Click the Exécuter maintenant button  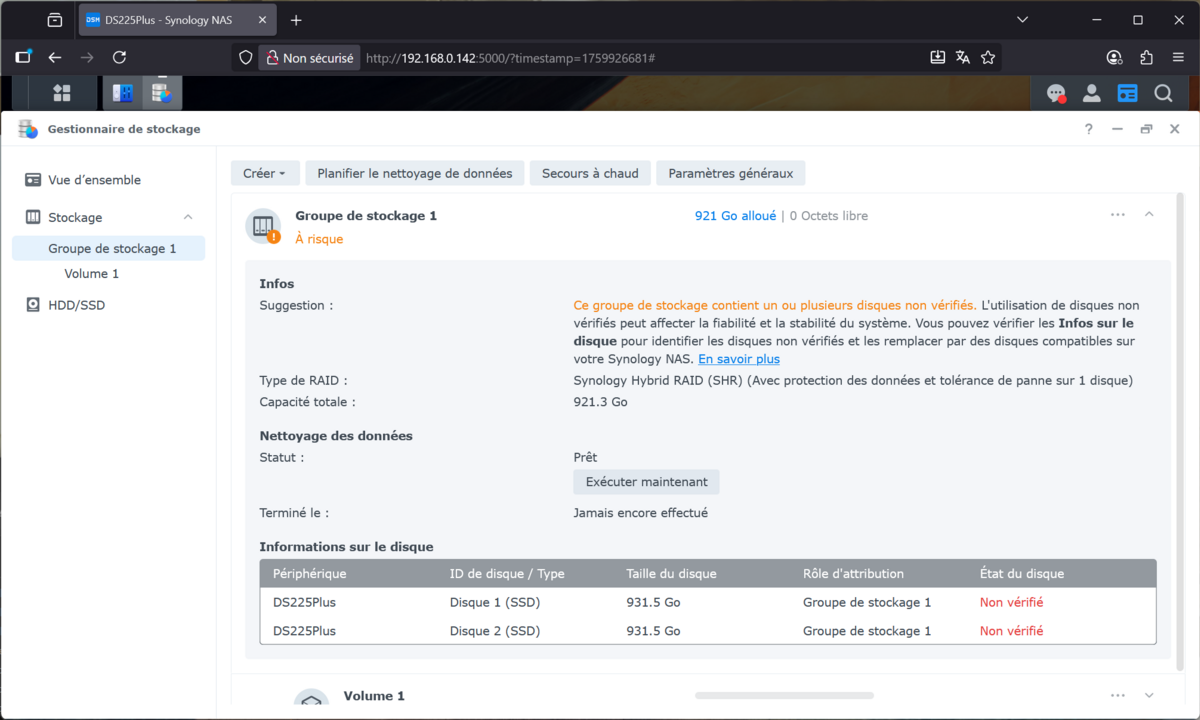point(646,482)
